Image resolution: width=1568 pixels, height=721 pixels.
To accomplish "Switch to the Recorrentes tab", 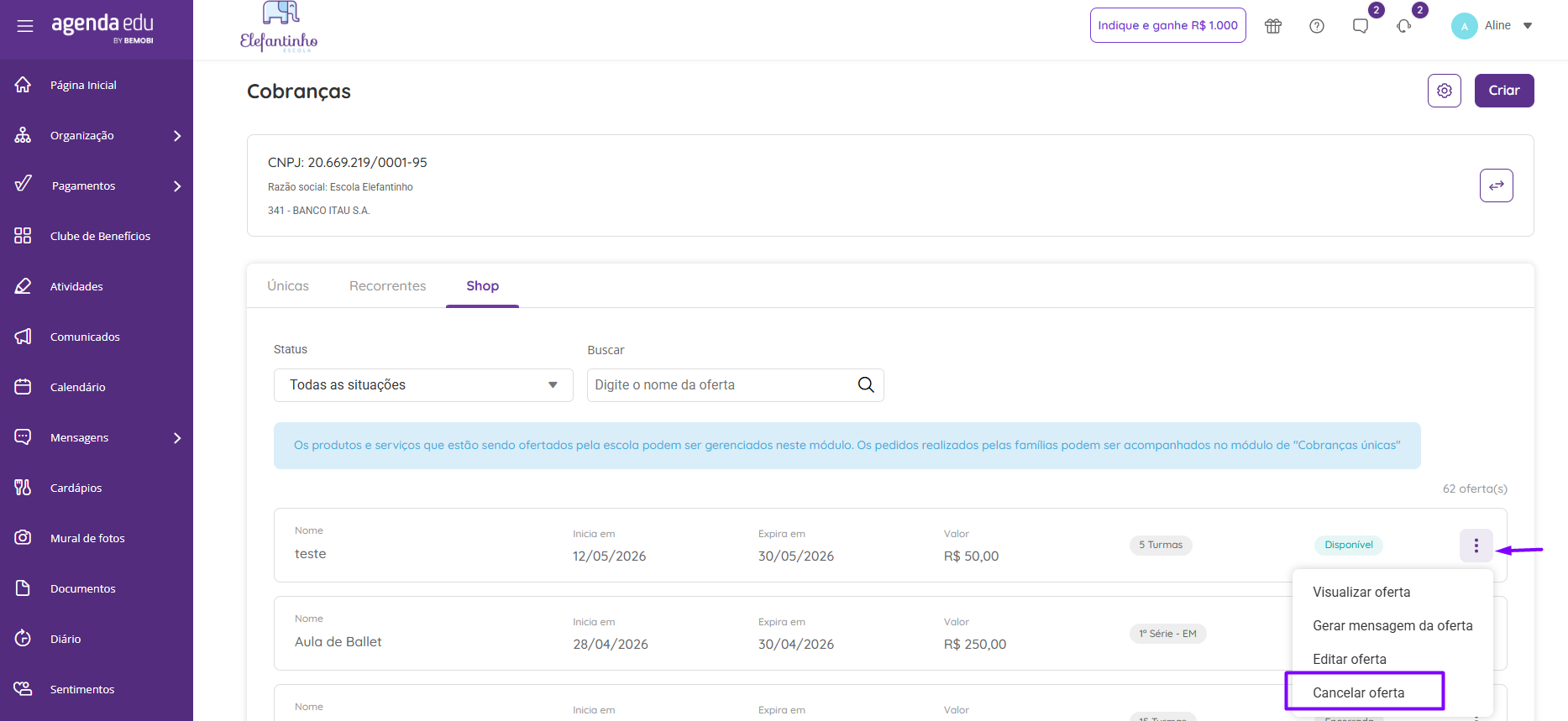I will [x=388, y=286].
